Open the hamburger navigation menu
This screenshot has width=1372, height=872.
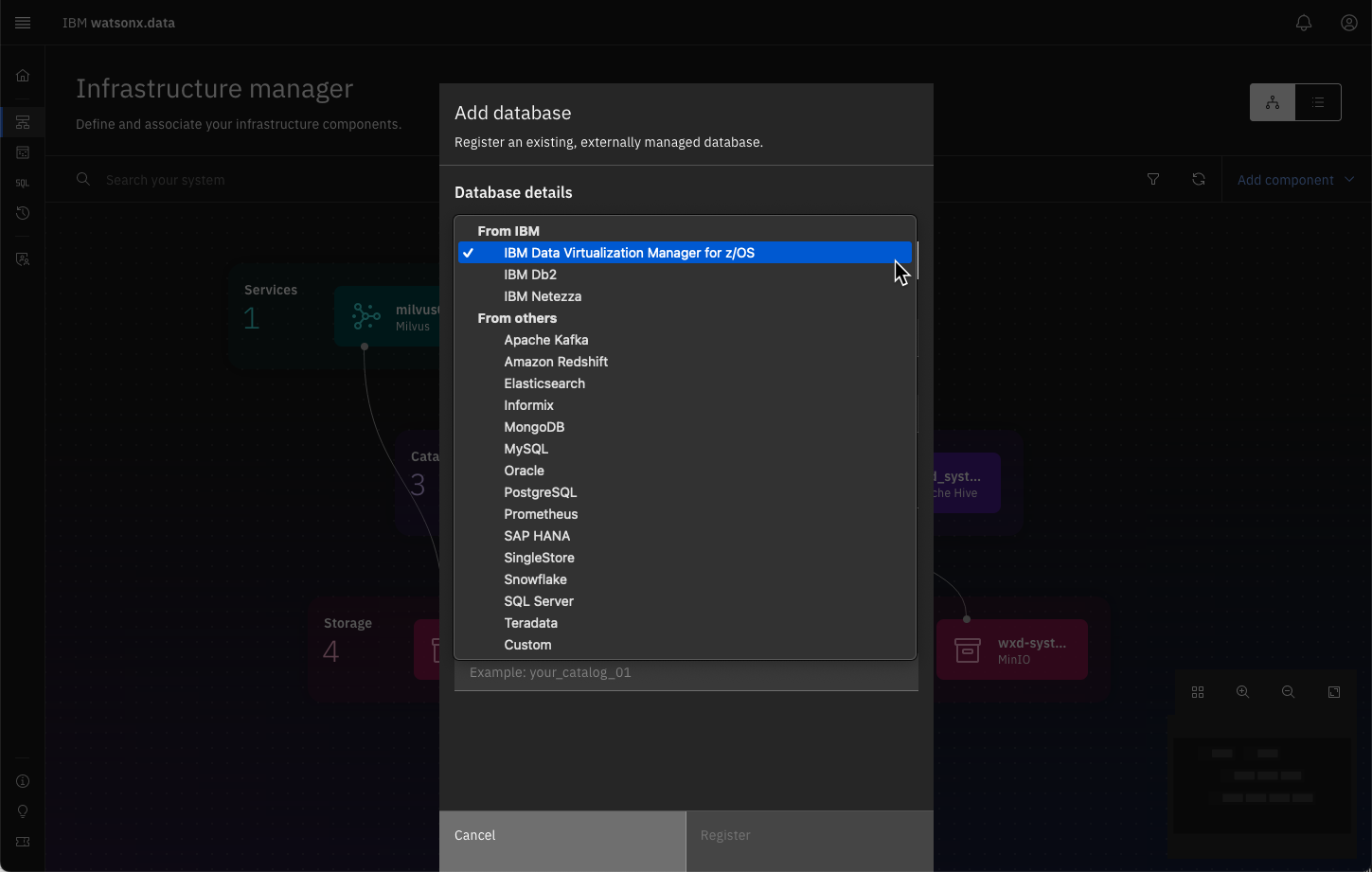point(23,23)
